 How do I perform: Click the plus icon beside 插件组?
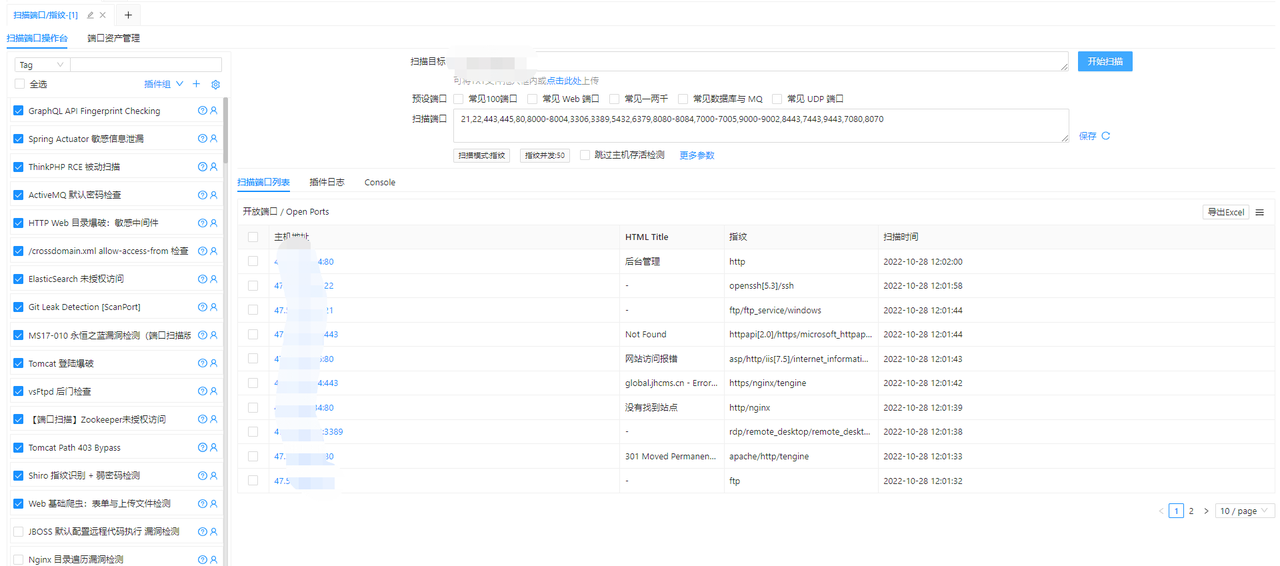tap(196, 85)
